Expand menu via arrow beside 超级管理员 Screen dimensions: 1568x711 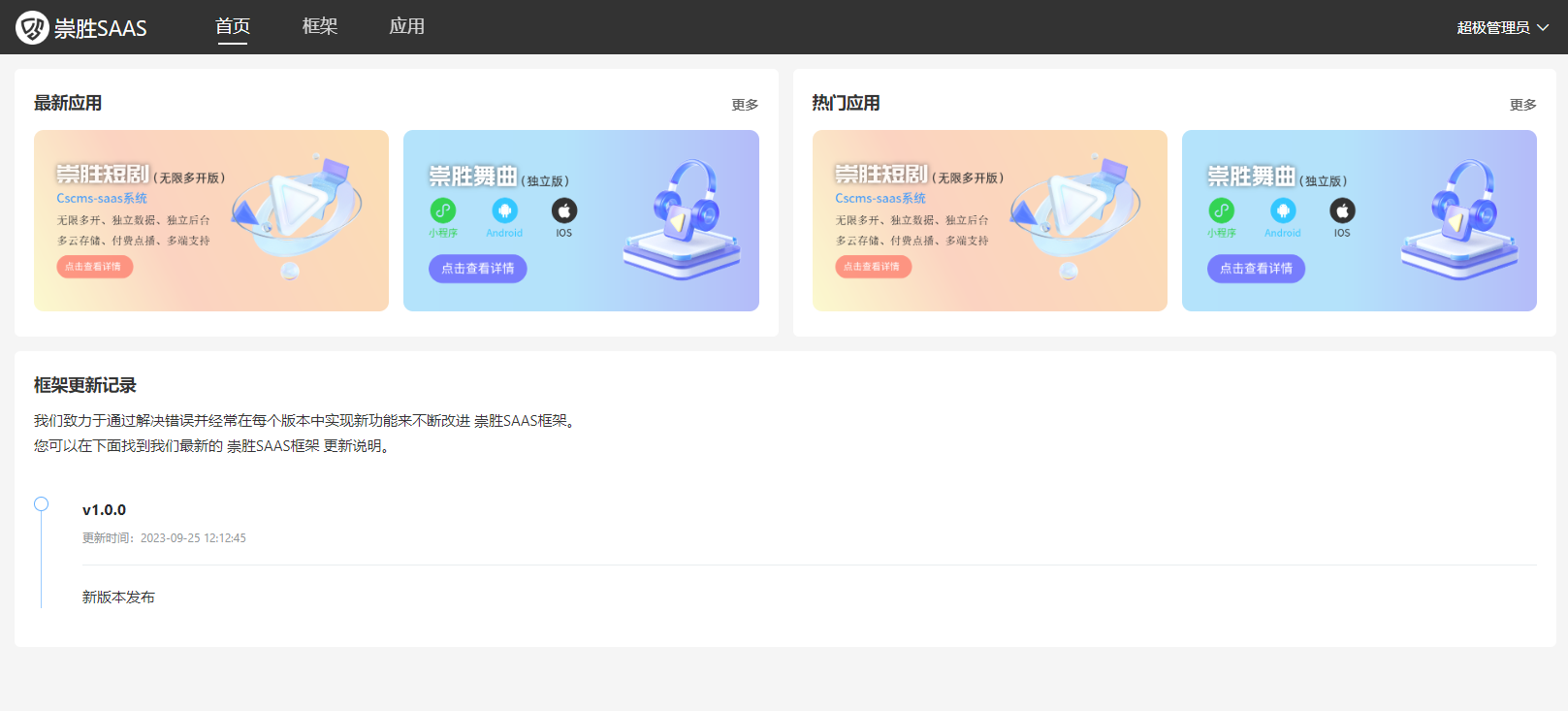(1543, 27)
